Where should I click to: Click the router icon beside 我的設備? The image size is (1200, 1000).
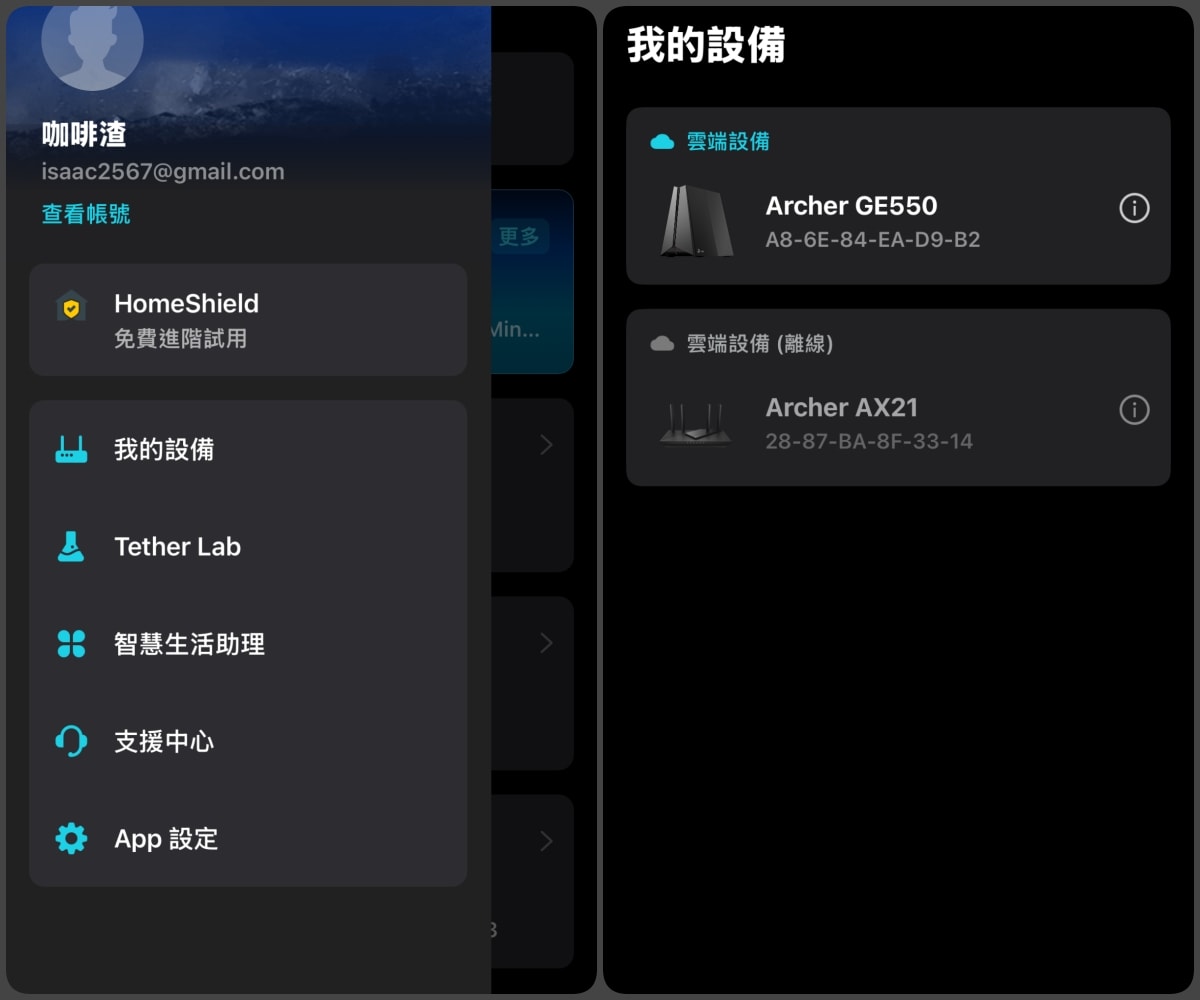(x=71, y=450)
